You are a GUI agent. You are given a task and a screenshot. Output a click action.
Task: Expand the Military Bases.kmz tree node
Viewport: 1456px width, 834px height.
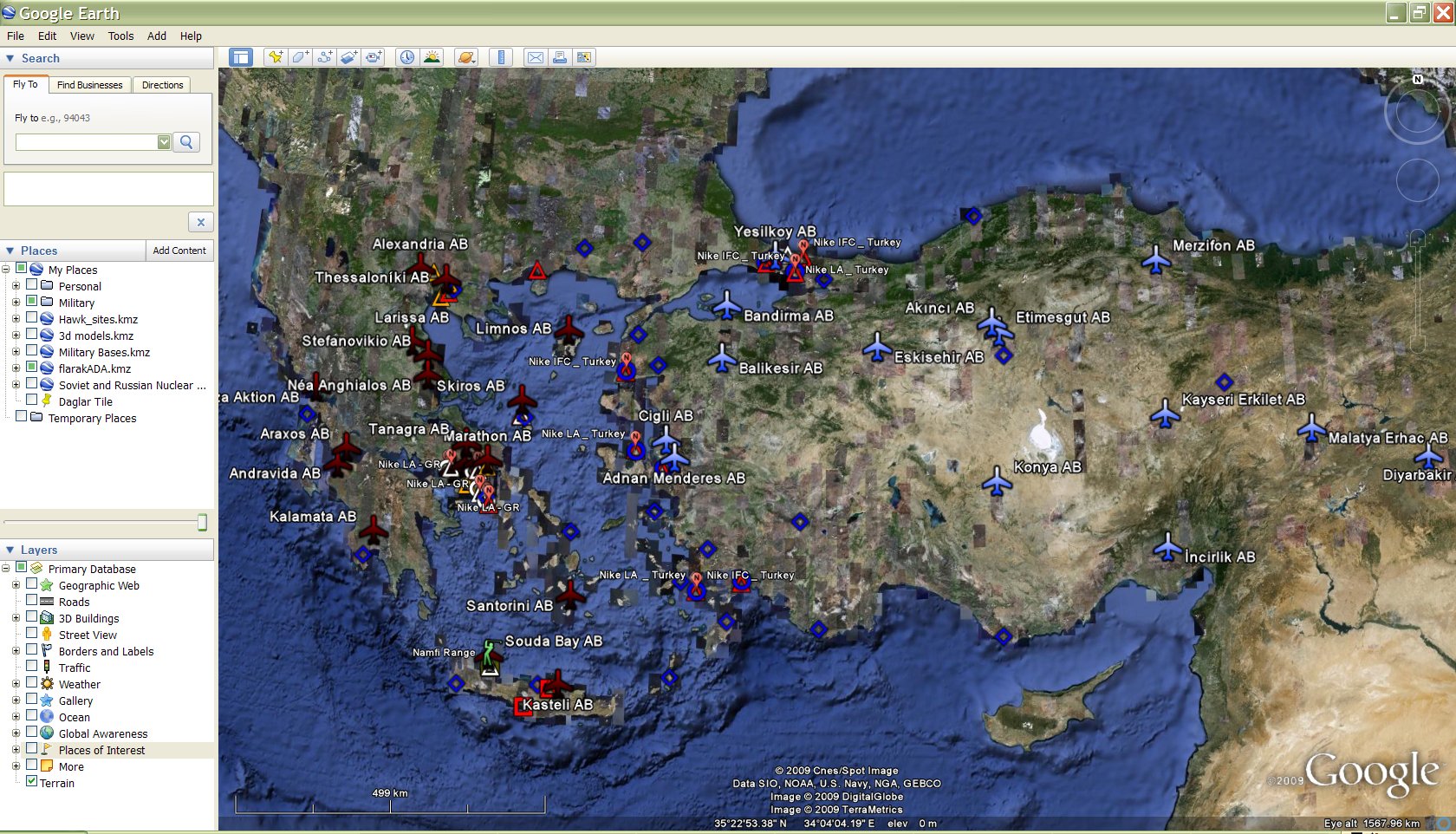point(16,352)
